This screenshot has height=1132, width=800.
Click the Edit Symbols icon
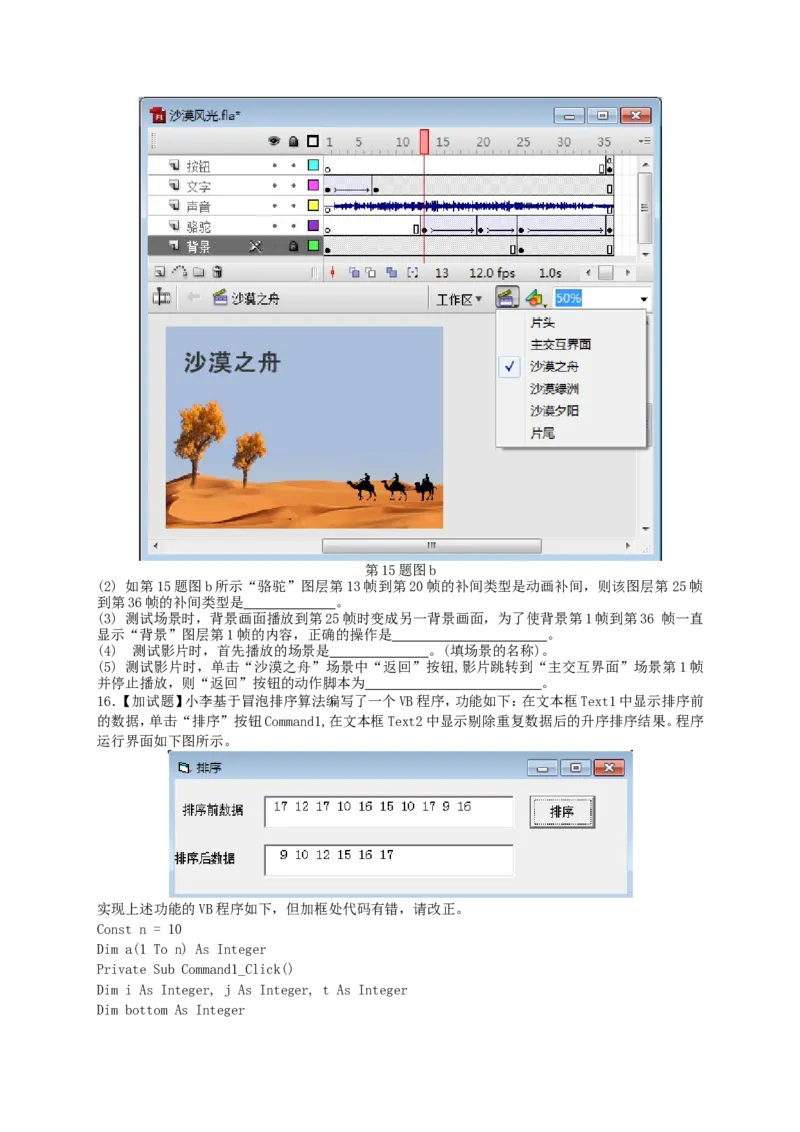click(533, 297)
